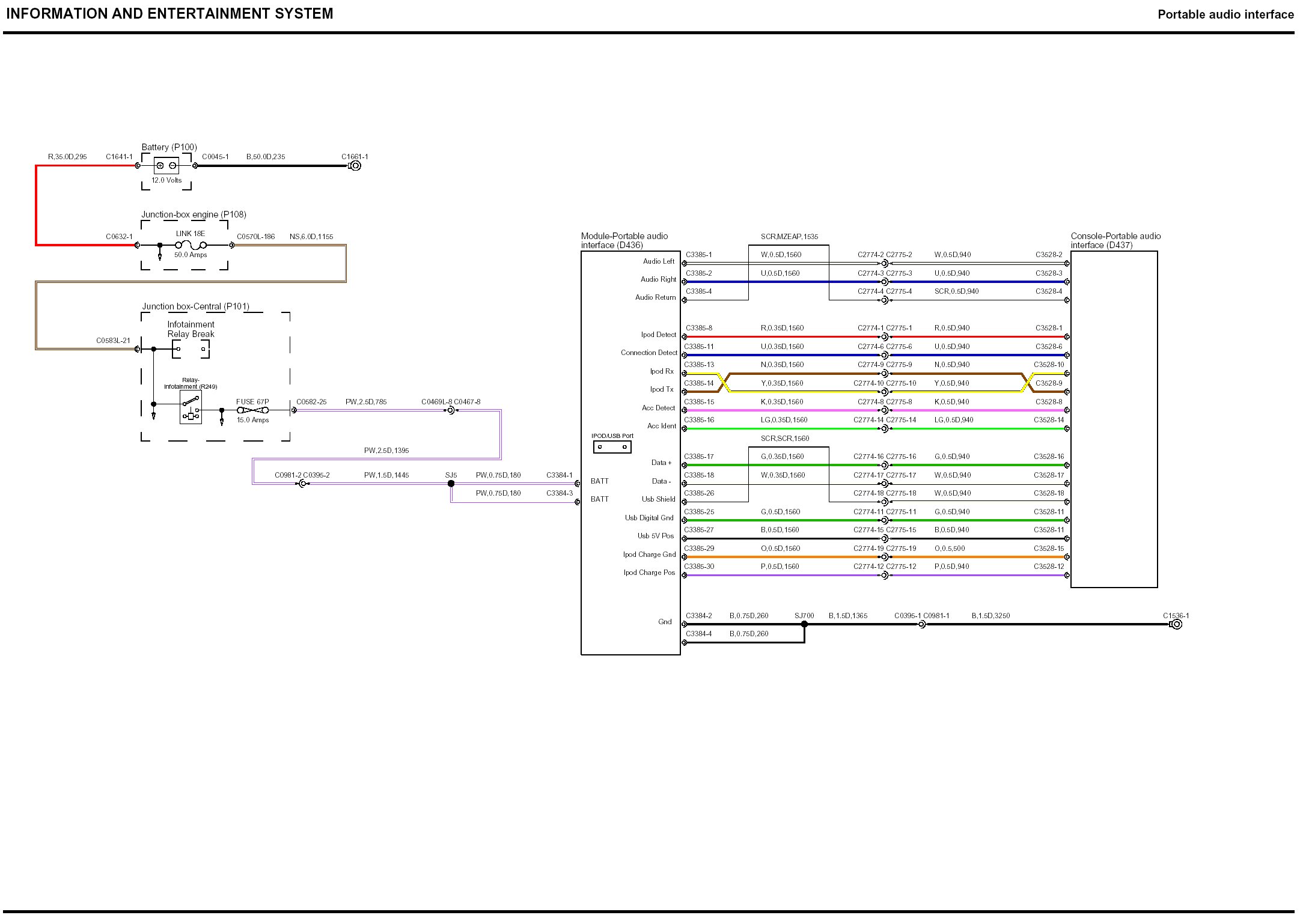This screenshot has height=924, width=1303.
Task: Click the Console-Portable audio interface (D437) label
Action: 1115,240
